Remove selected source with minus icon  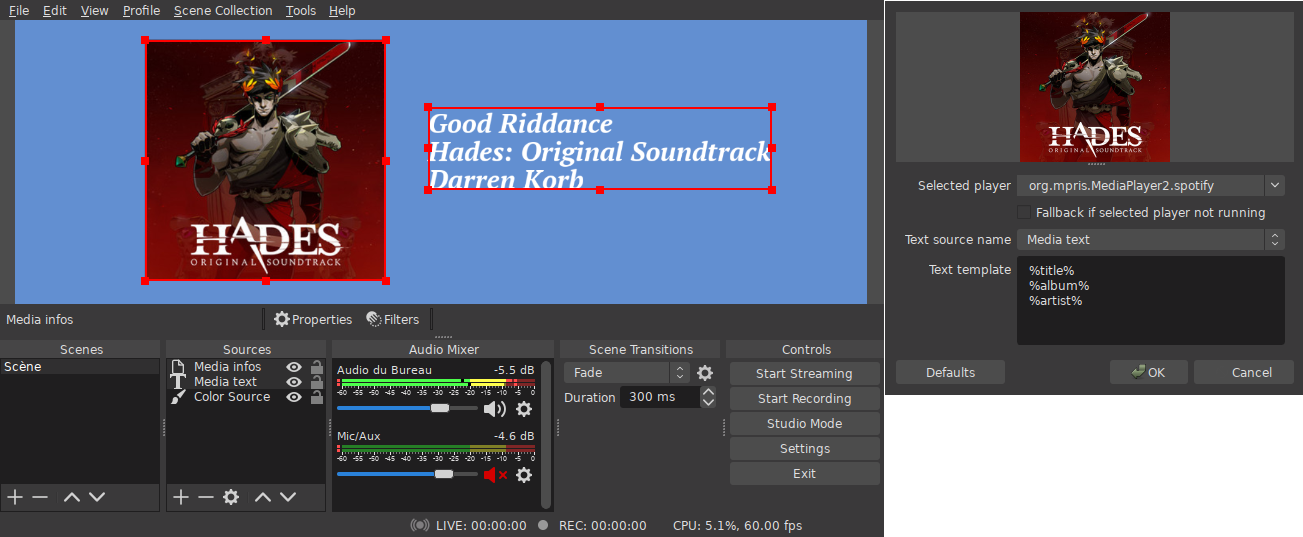206,497
